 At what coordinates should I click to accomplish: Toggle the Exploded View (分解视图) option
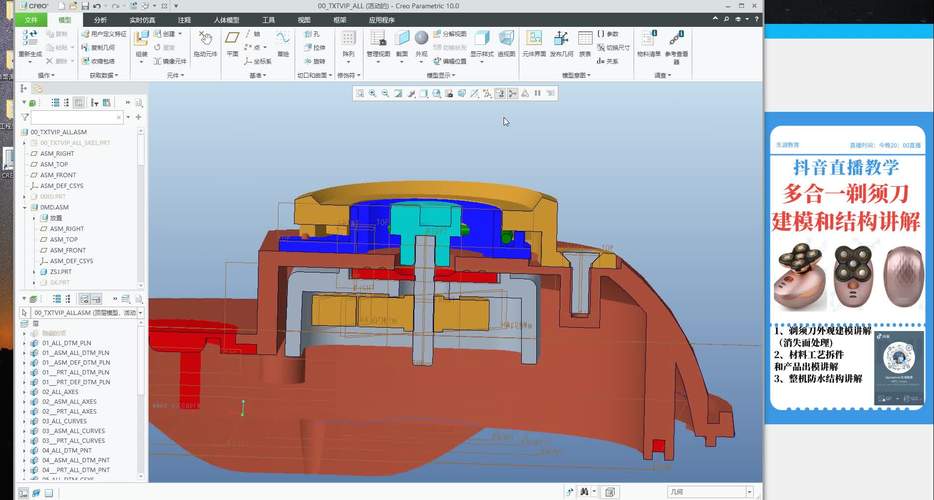[x=449, y=33]
